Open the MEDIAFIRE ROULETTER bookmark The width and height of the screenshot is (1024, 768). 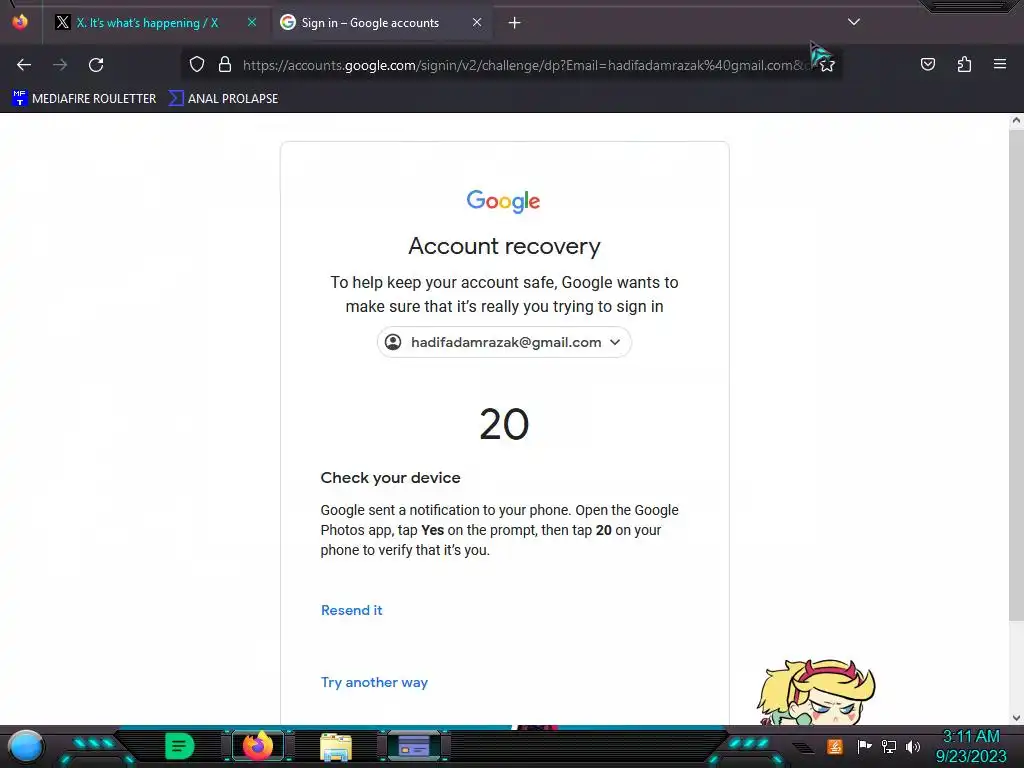click(x=84, y=99)
